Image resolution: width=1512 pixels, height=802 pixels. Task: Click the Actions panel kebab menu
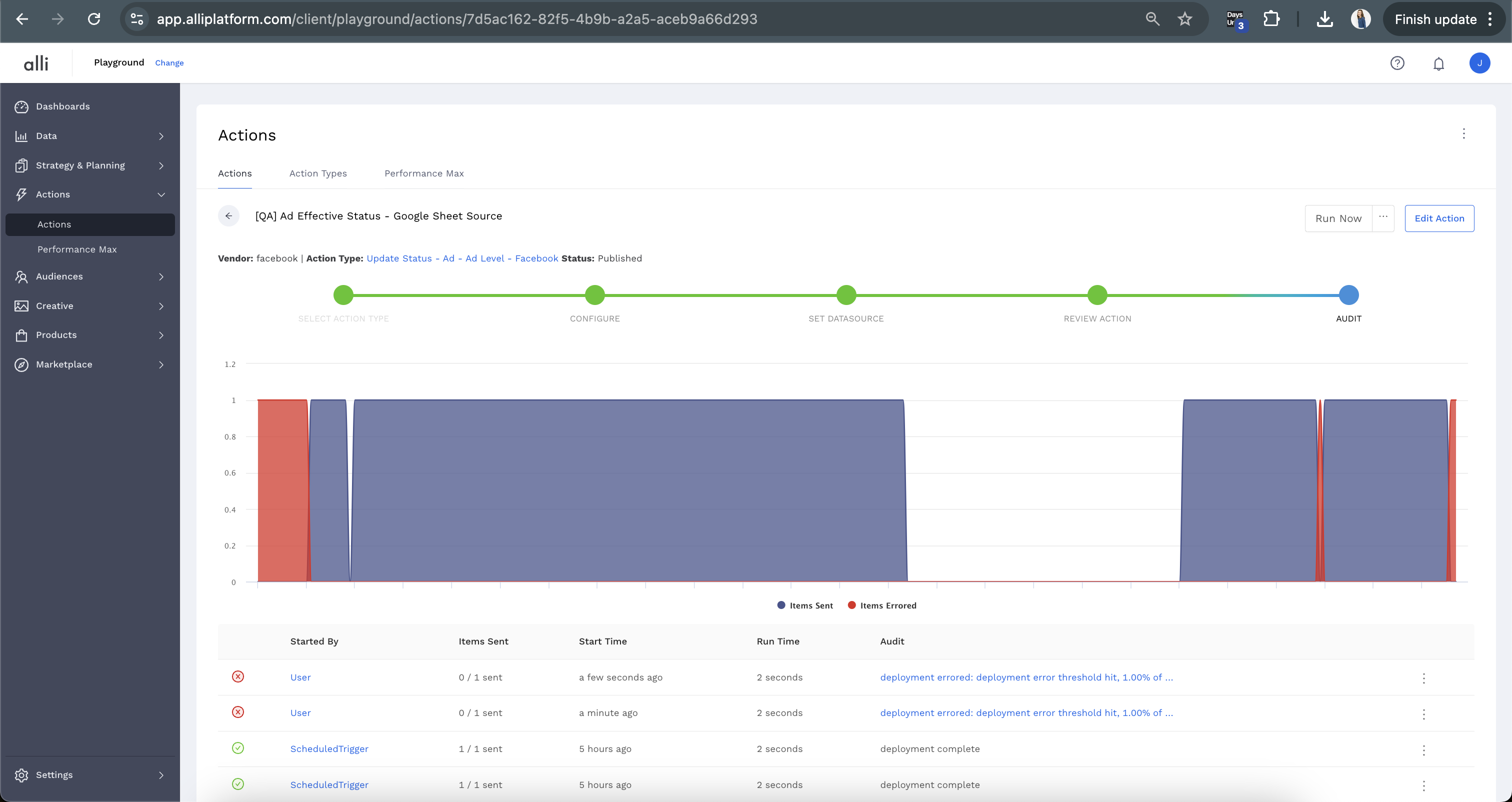(x=1463, y=134)
